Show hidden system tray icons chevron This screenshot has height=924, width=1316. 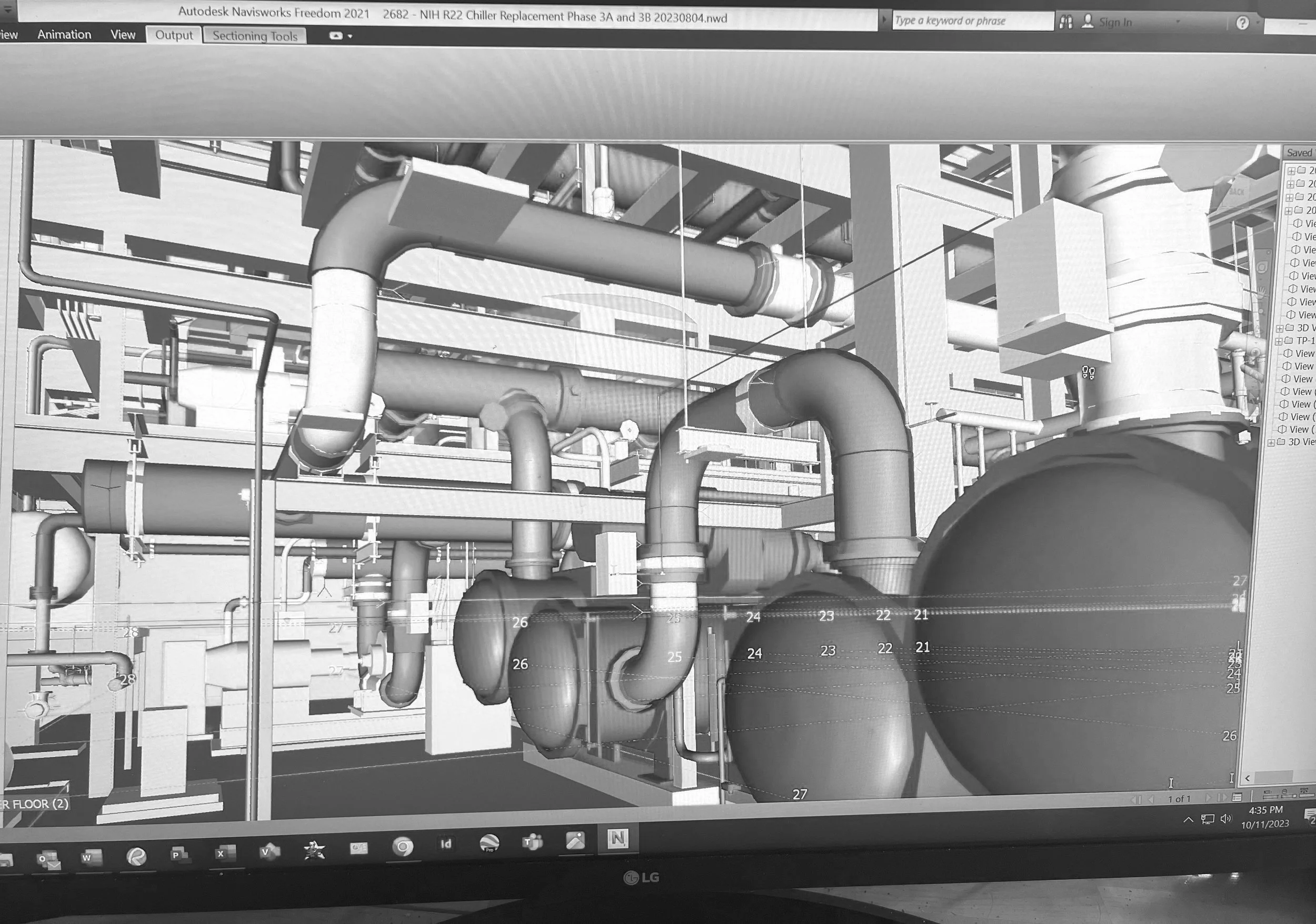point(1188,820)
